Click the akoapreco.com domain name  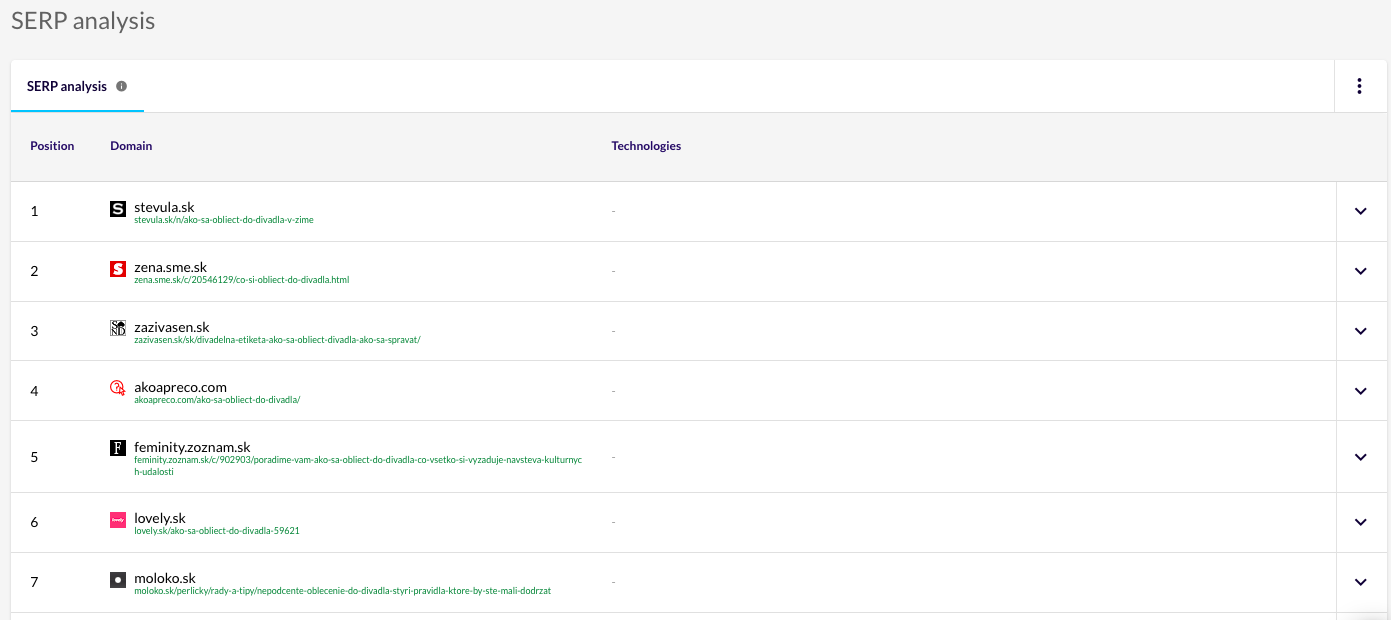pos(180,387)
